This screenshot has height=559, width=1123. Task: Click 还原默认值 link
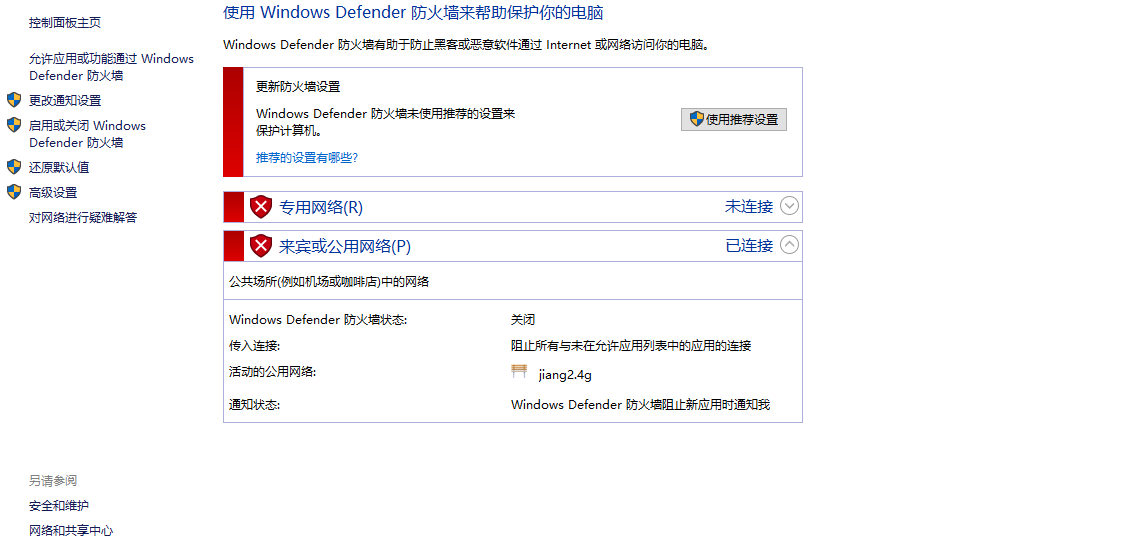pyautogui.click(x=59, y=167)
